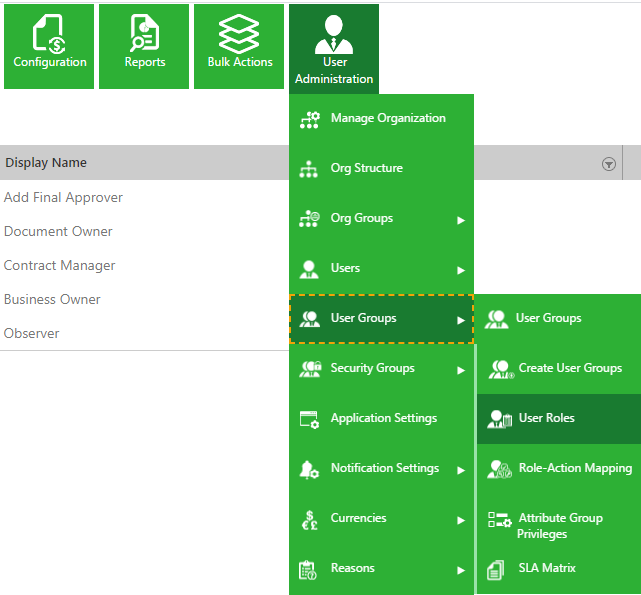Select Role-Action Mapping menu entry
Viewport: 641px width, 595px height.
[574, 468]
